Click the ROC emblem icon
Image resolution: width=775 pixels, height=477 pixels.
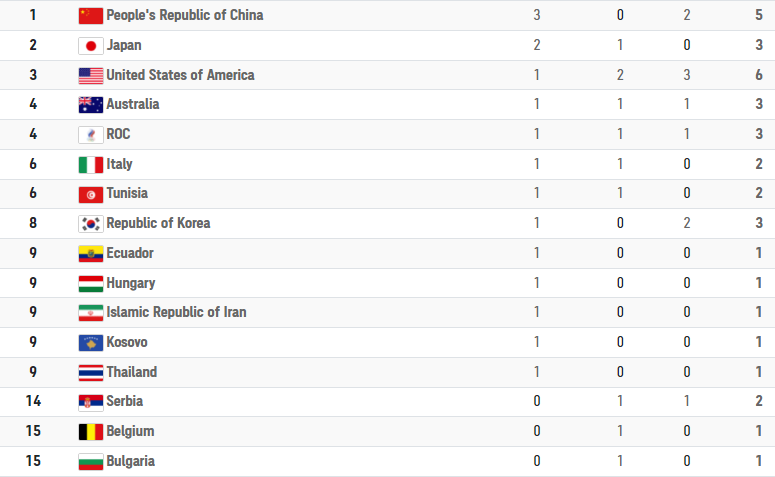click(x=91, y=135)
